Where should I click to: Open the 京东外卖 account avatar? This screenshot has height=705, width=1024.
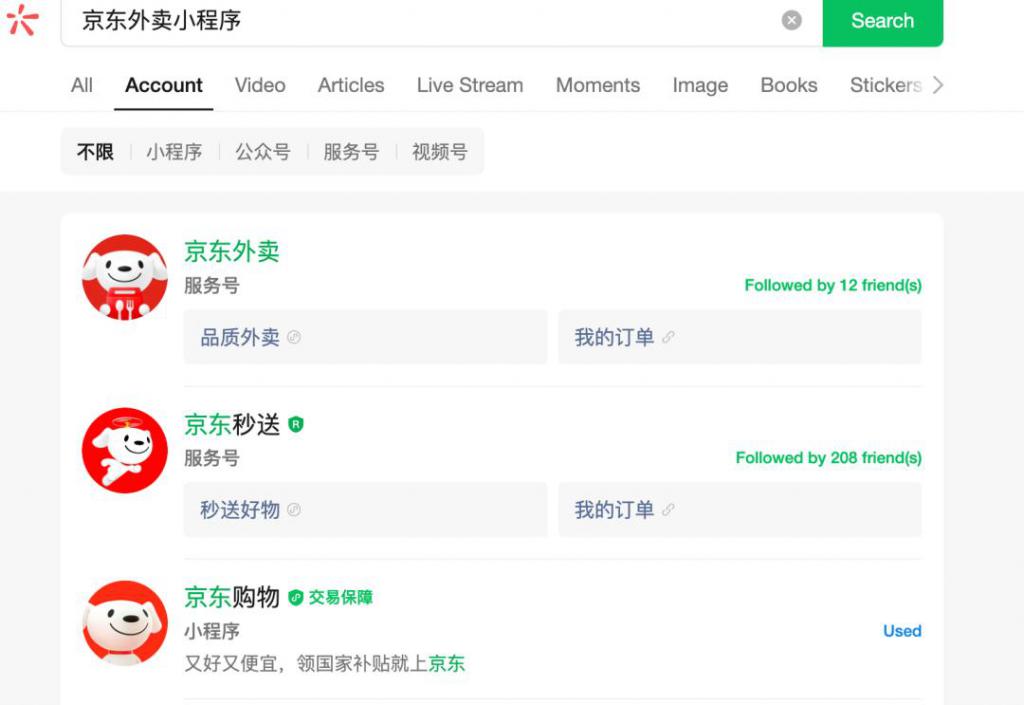pyautogui.click(x=125, y=277)
